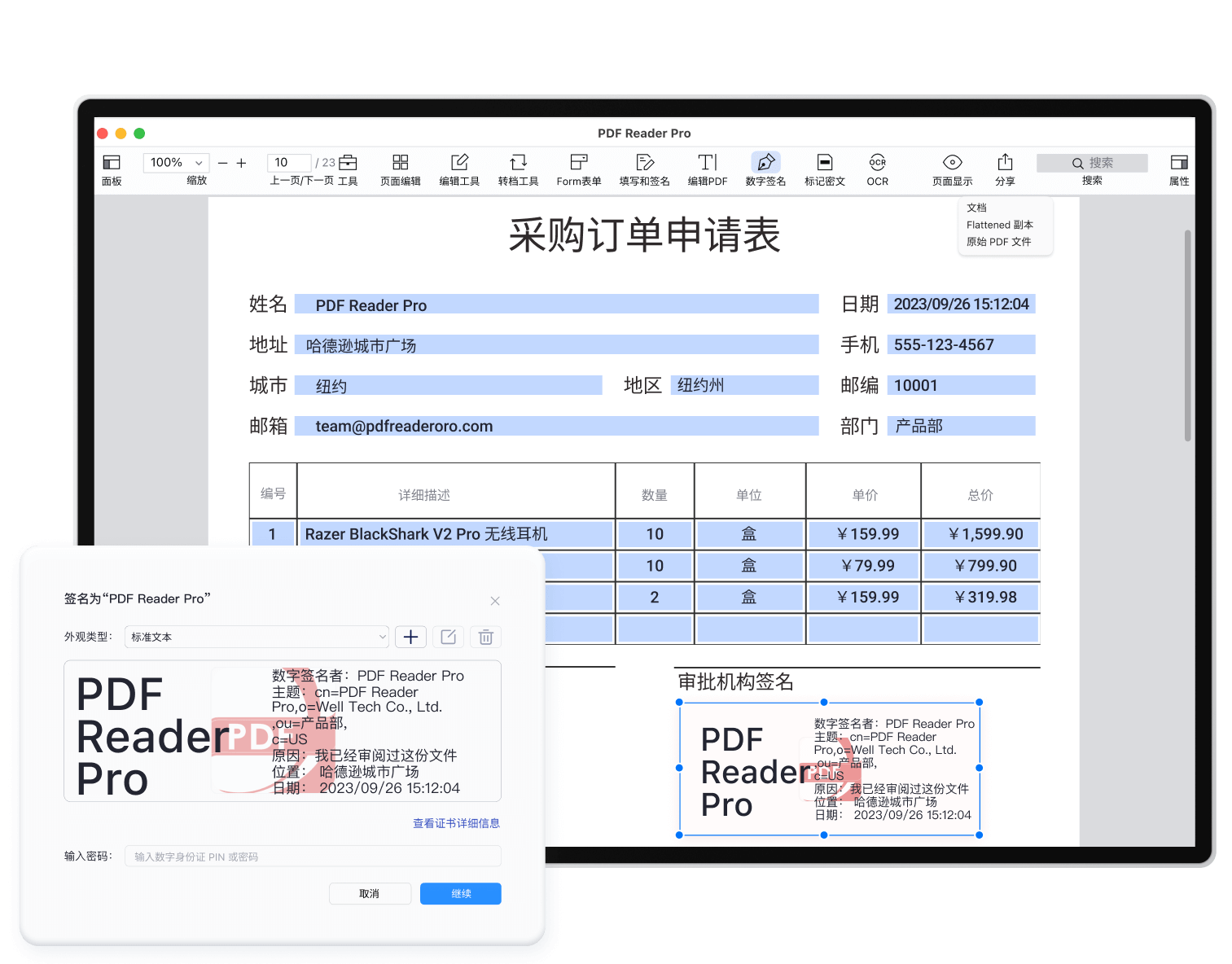Click the 取消 cancel button

tap(370, 894)
